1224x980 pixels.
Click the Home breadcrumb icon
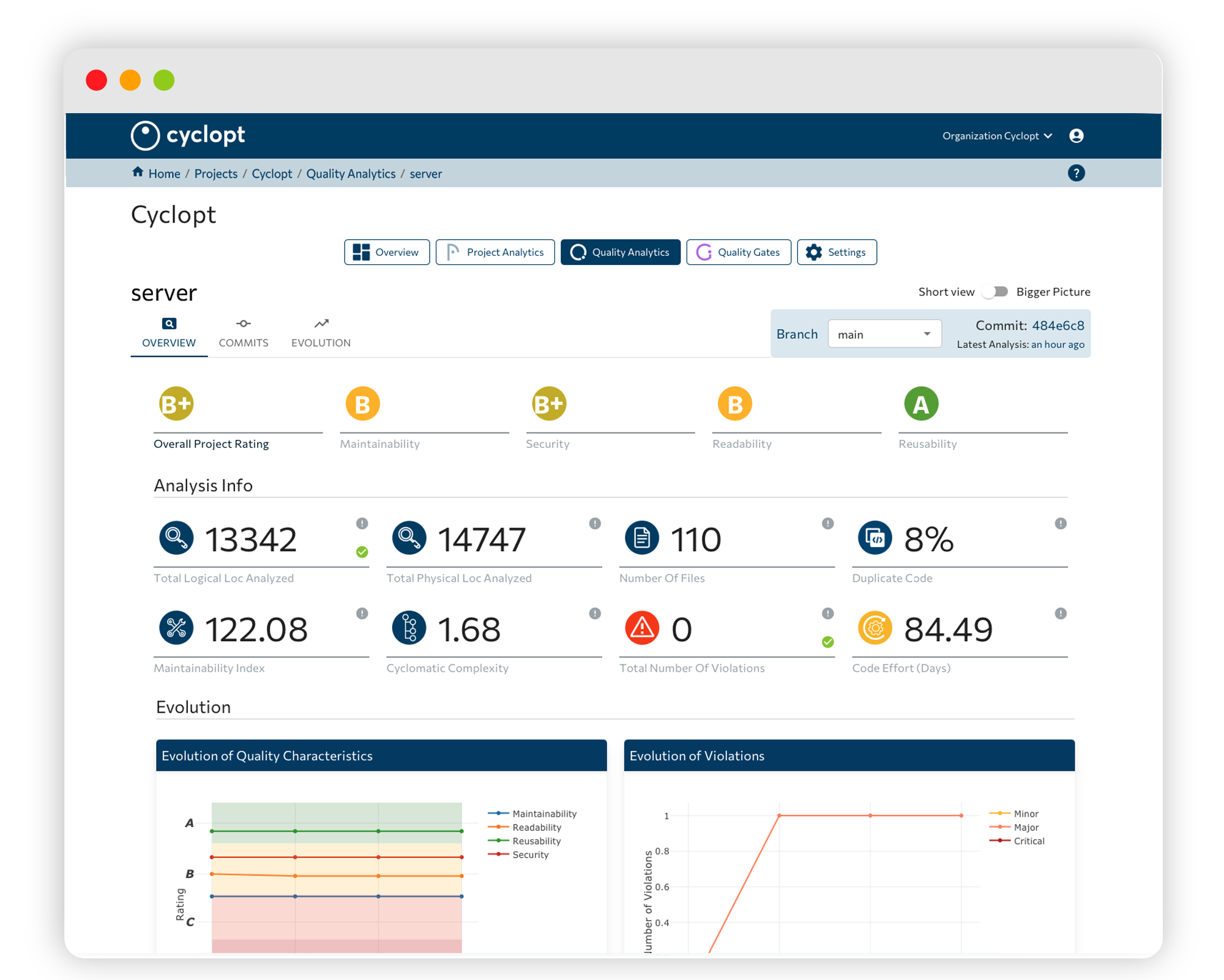click(138, 173)
